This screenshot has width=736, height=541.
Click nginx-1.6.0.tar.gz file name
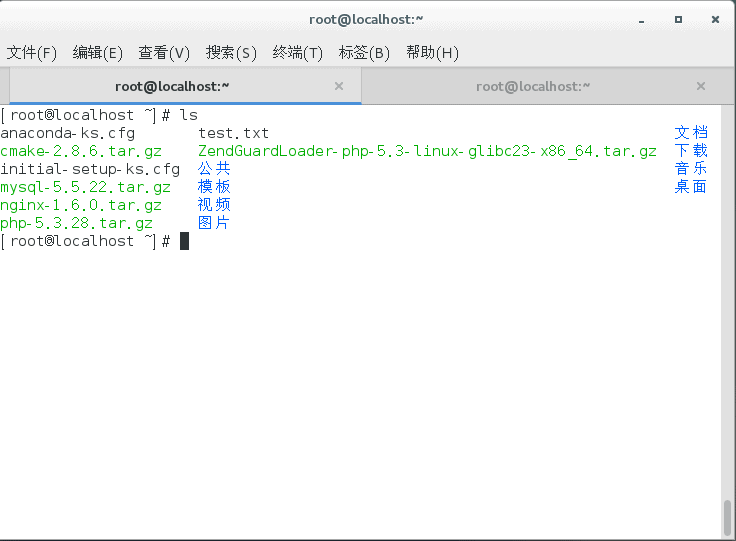click(81, 205)
